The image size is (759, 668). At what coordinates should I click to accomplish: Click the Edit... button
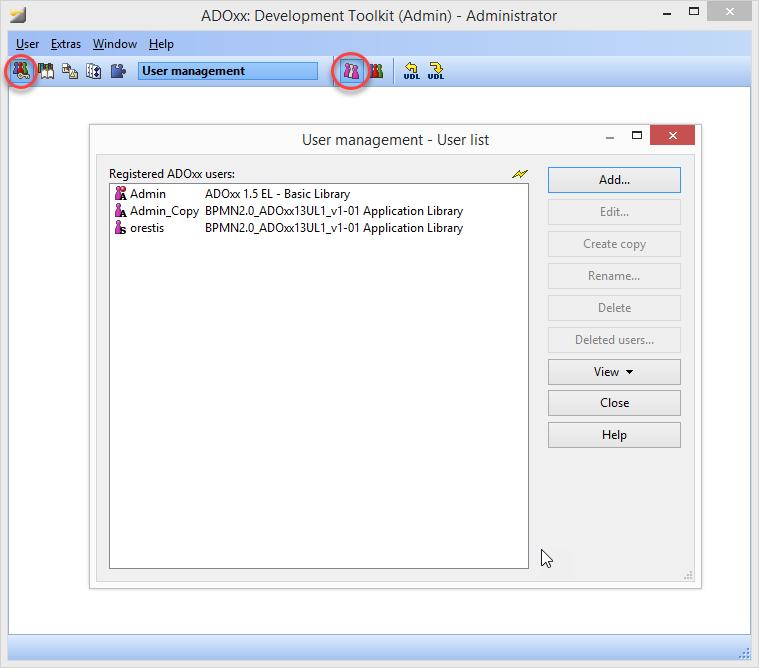pos(614,212)
